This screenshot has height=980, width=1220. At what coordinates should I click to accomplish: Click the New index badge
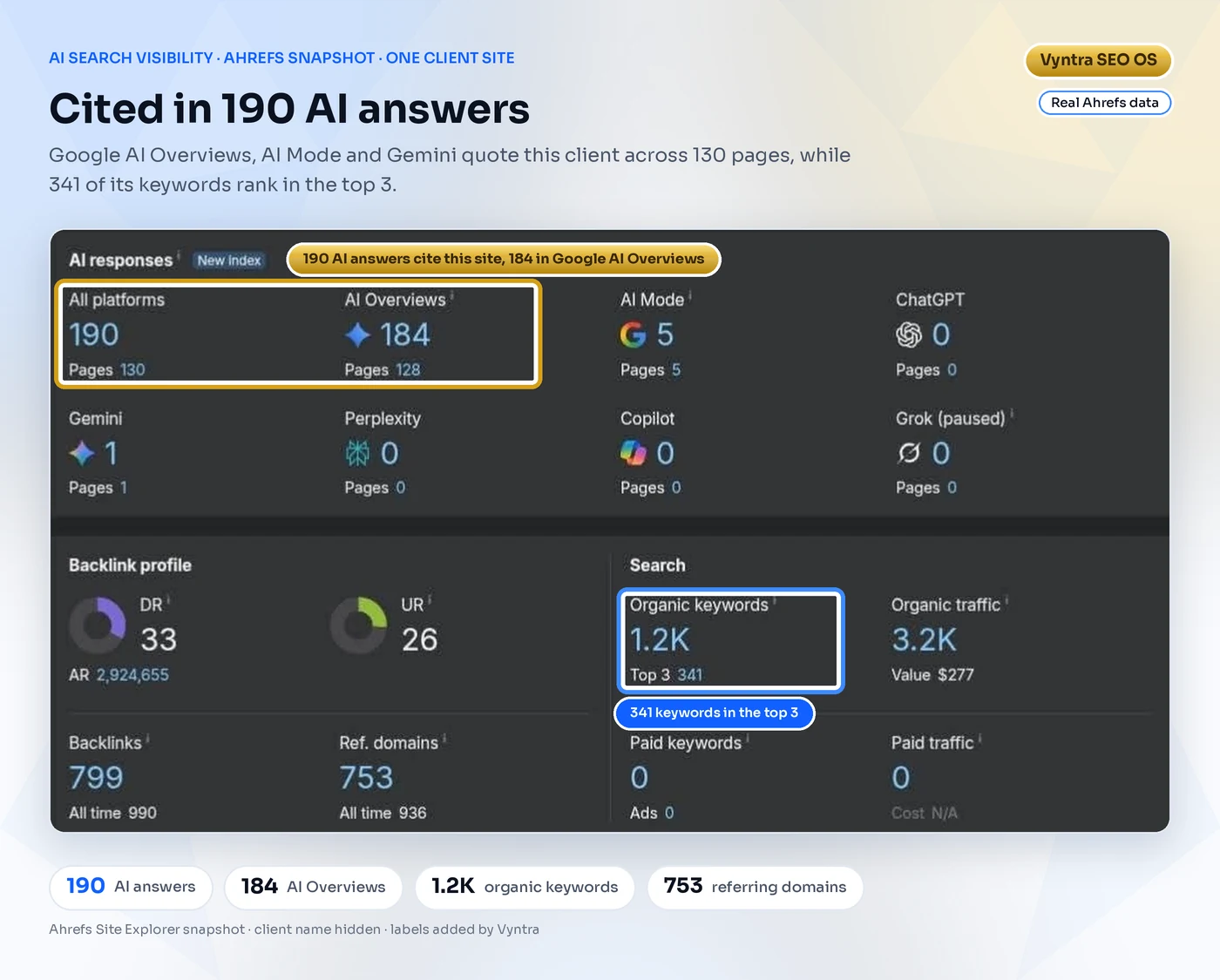pos(229,260)
